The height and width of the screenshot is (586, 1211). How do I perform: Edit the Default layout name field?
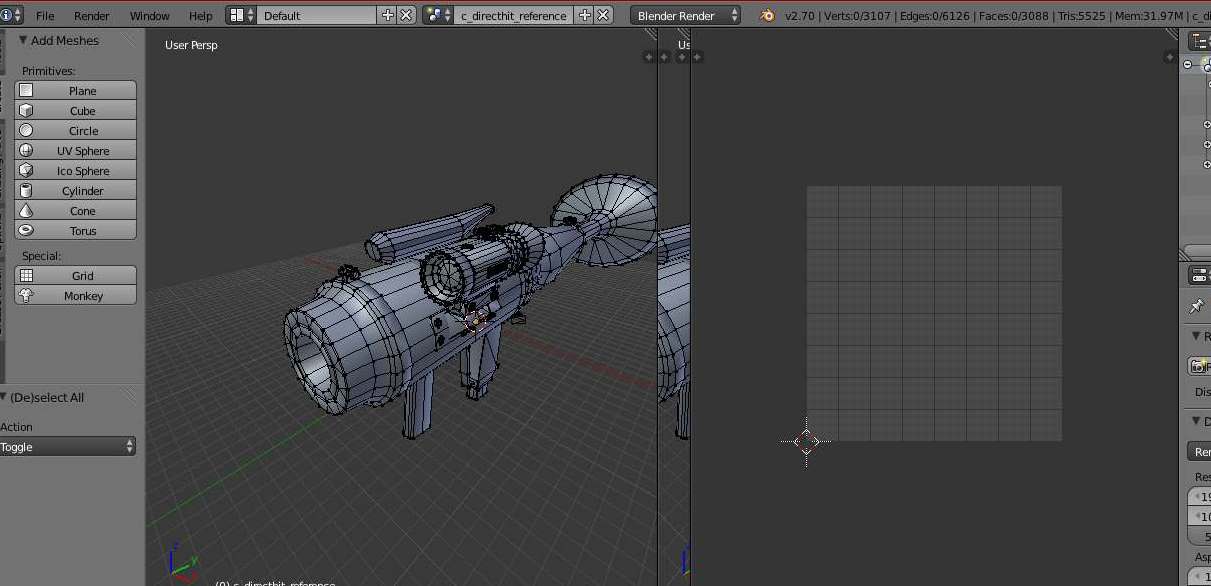tap(318, 15)
